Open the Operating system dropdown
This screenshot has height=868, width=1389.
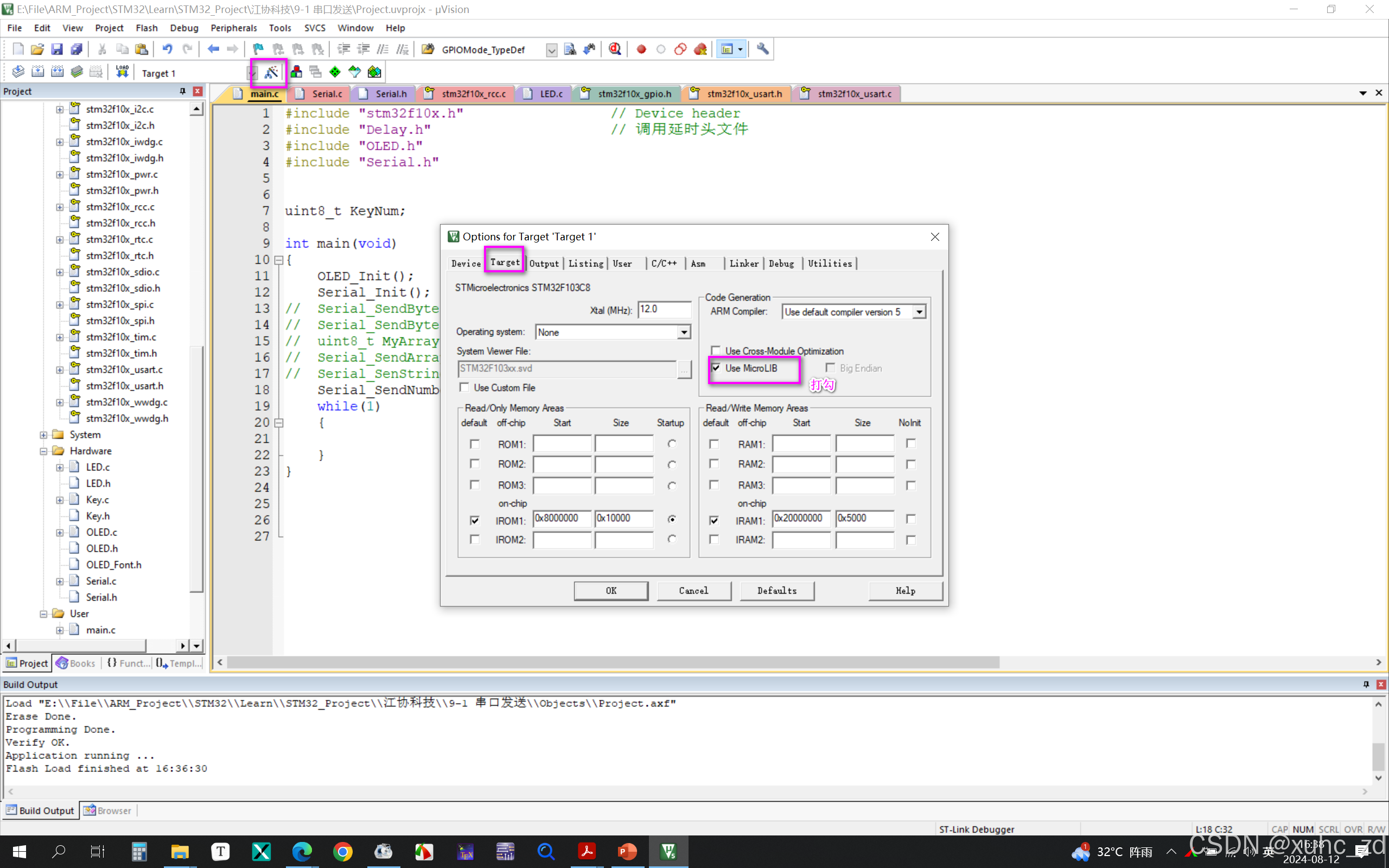tap(684, 332)
